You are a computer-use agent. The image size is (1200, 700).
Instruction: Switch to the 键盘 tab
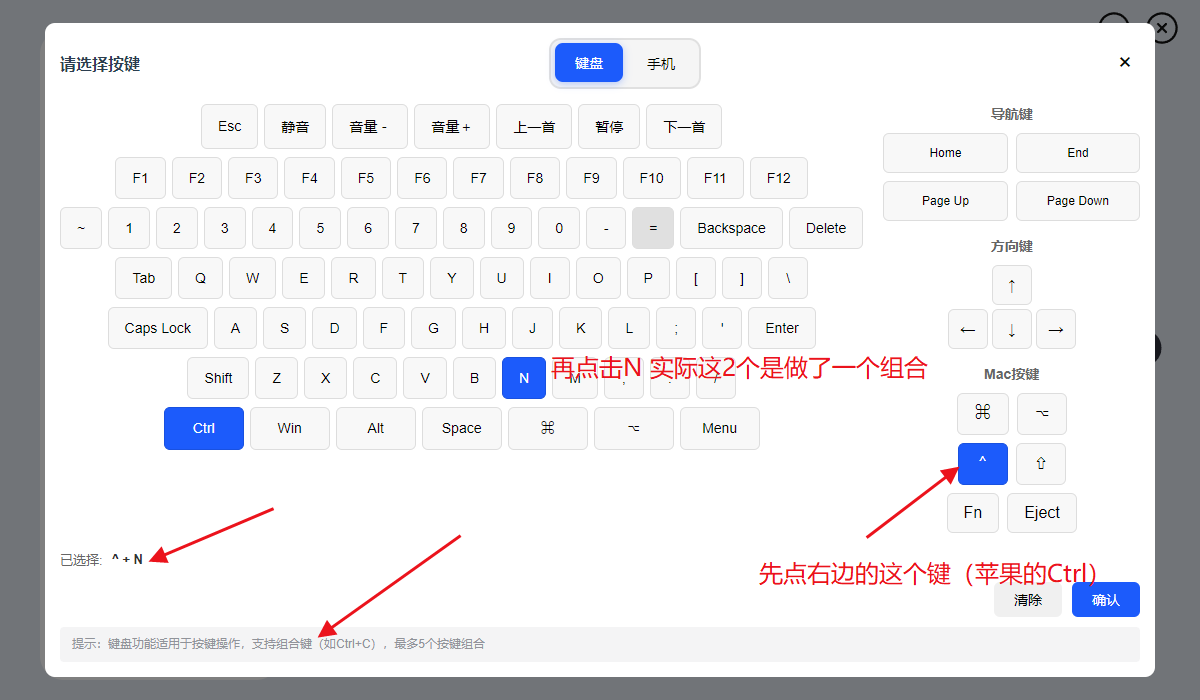click(x=589, y=63)
